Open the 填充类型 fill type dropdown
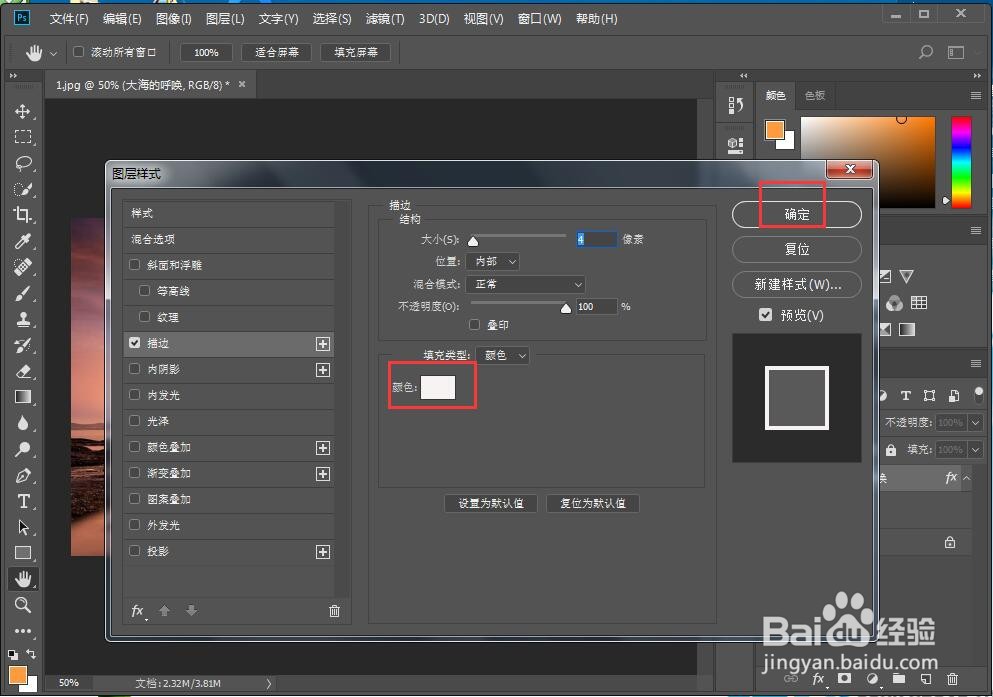The width and height of the screenshot is (993, 697). tap(502, 354)
